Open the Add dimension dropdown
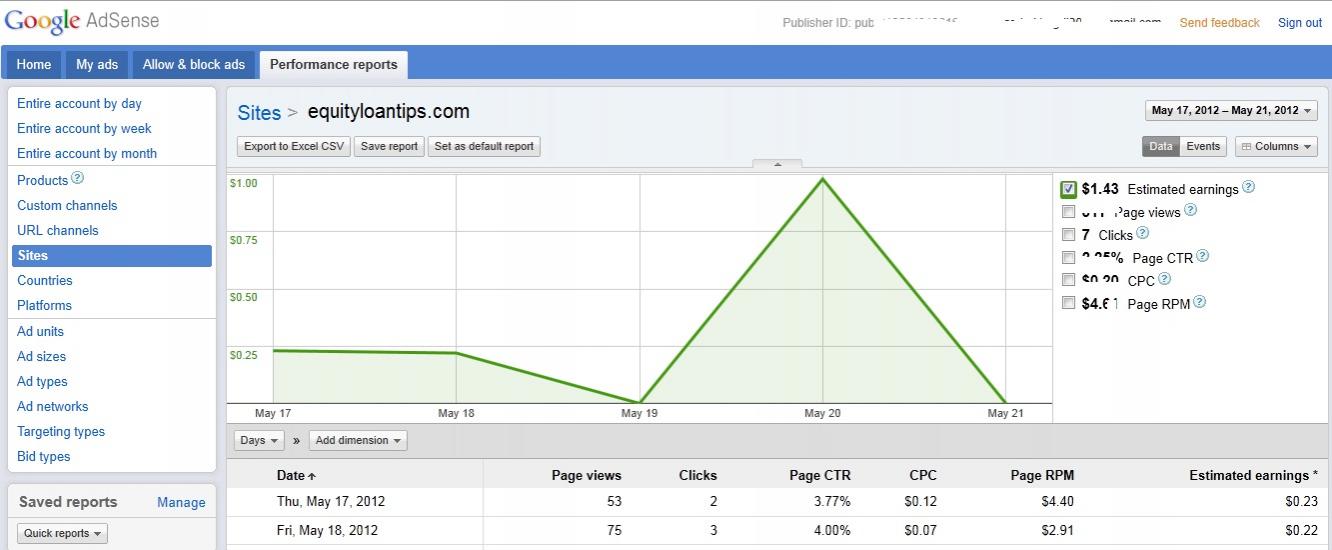 point(358,440)
